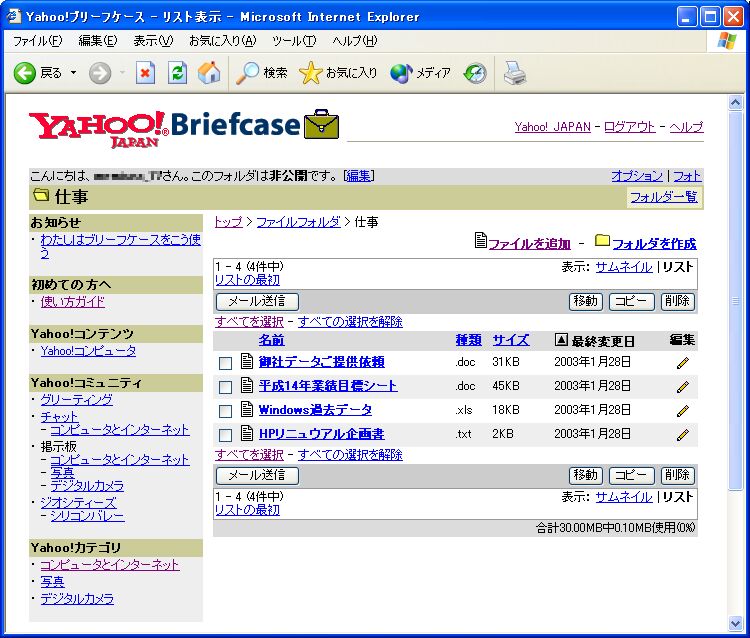Screen dimensions: 750x638
Task: Open the お気に入り(A) menu
Action: [222, 41]
